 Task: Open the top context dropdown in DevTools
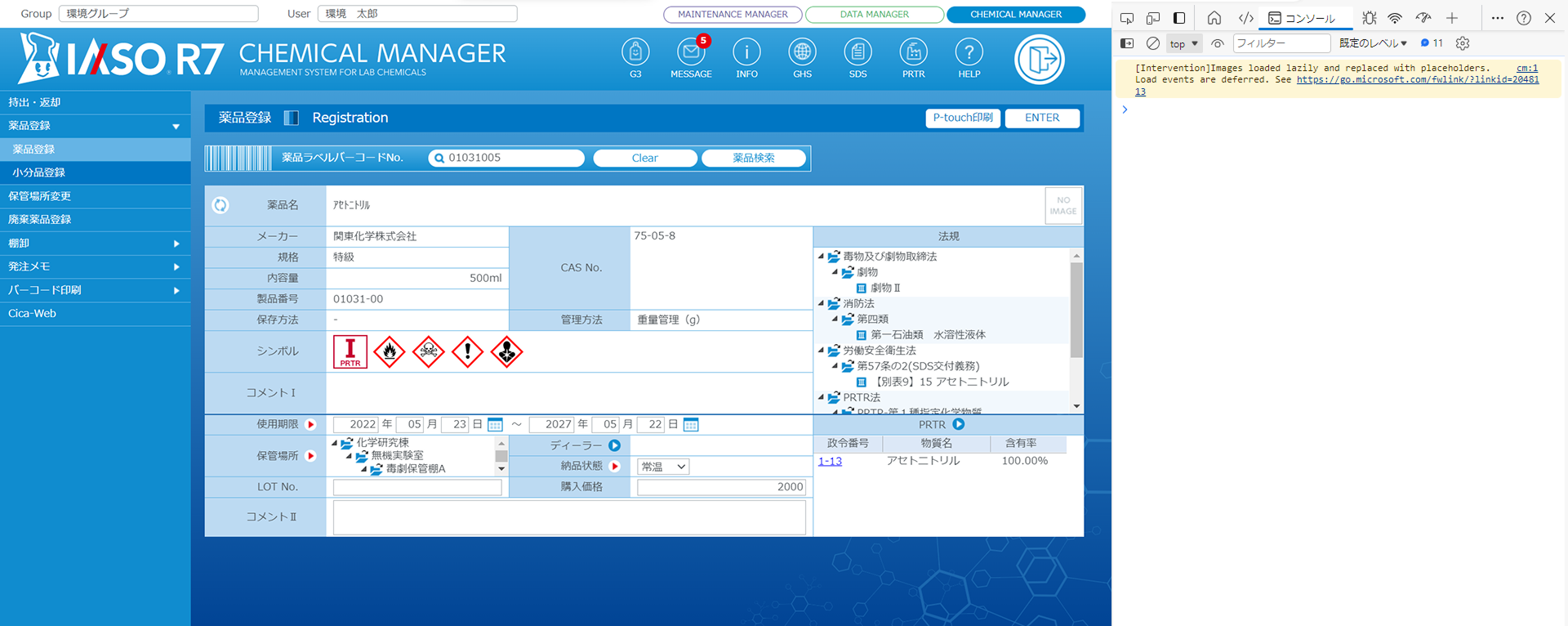pyautogui.click(x=1183, y=43)
